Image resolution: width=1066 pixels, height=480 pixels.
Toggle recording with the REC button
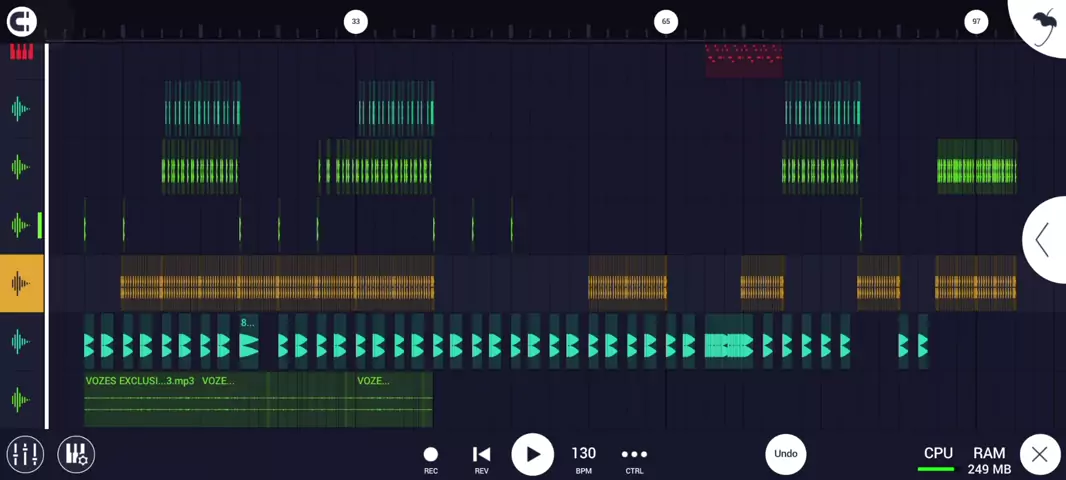point(431,457)
